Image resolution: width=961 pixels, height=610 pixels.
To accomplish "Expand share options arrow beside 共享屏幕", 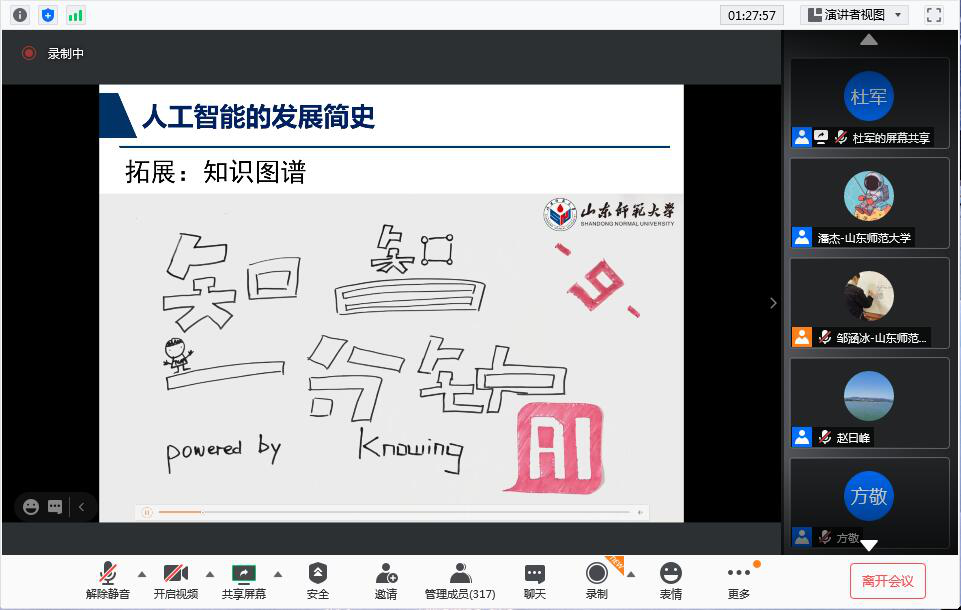I will (x=278, y=574).
